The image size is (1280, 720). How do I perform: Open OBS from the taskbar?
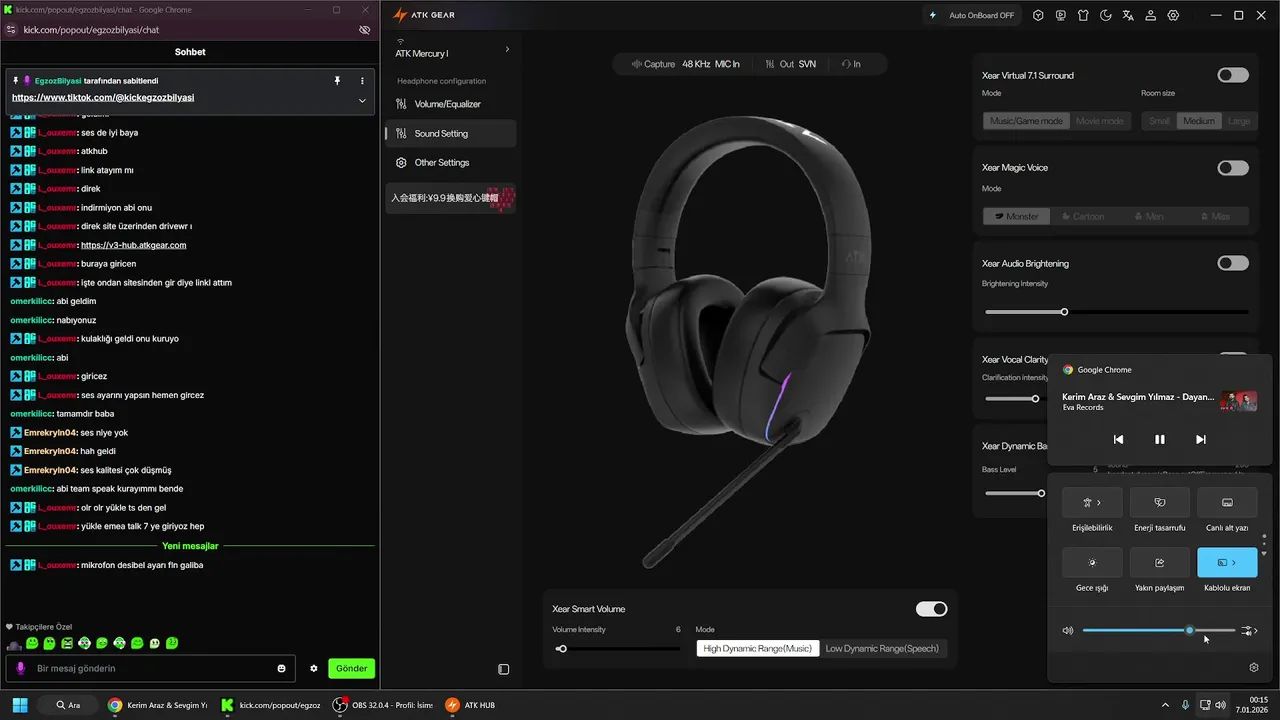[x=385, y=705]
